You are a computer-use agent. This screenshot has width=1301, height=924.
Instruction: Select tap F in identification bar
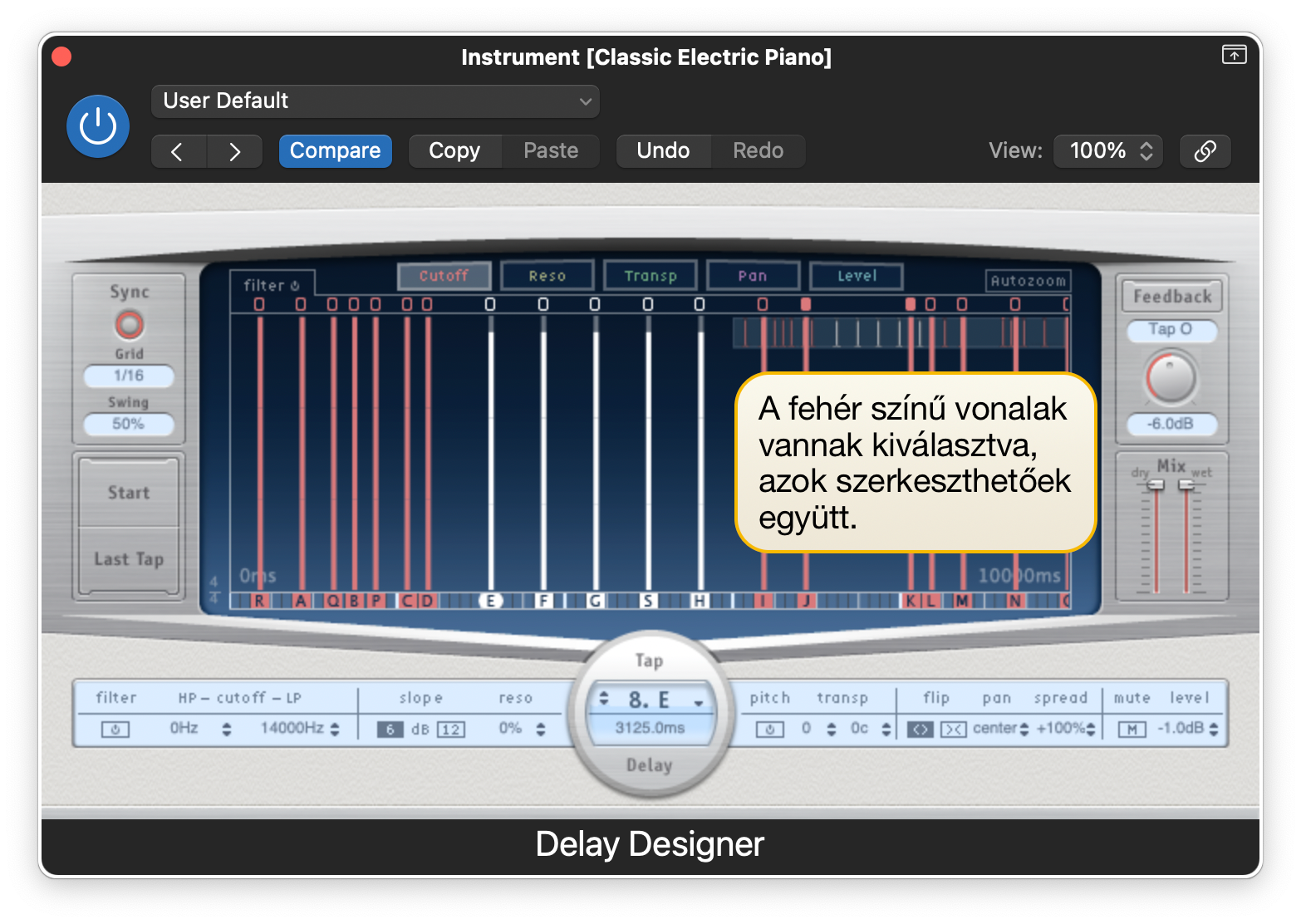pyautogui.click(x=544, y=600)
